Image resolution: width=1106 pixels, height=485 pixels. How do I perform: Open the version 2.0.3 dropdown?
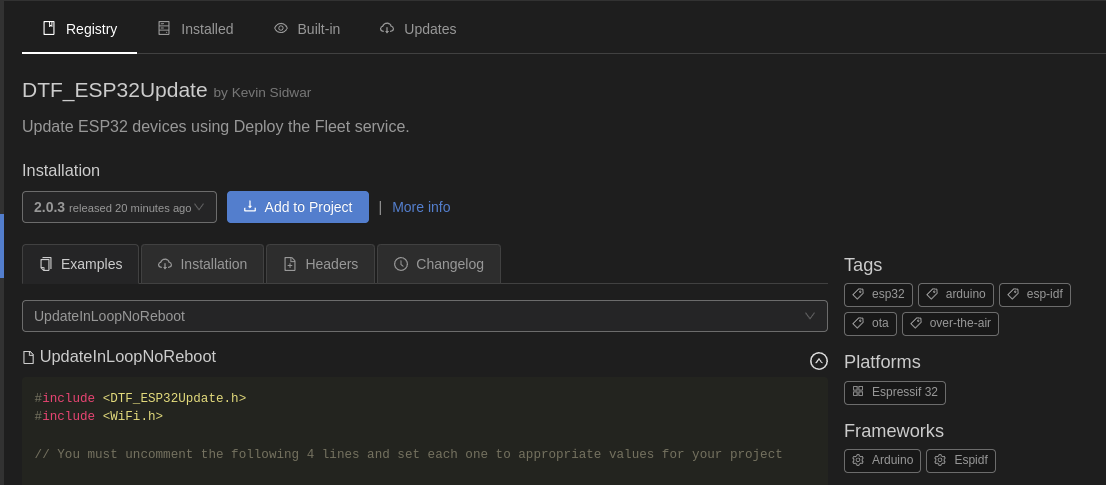[x=119, y=207]
